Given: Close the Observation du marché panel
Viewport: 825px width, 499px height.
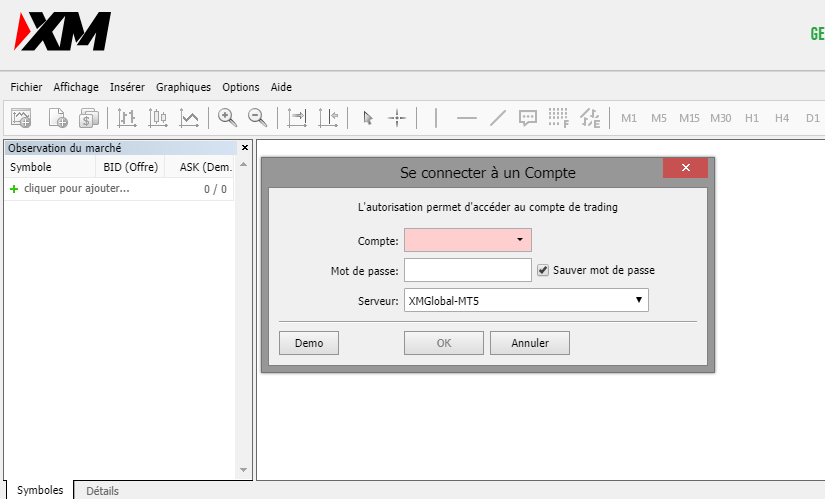Looking at the screenshot, I should point(245,148).
